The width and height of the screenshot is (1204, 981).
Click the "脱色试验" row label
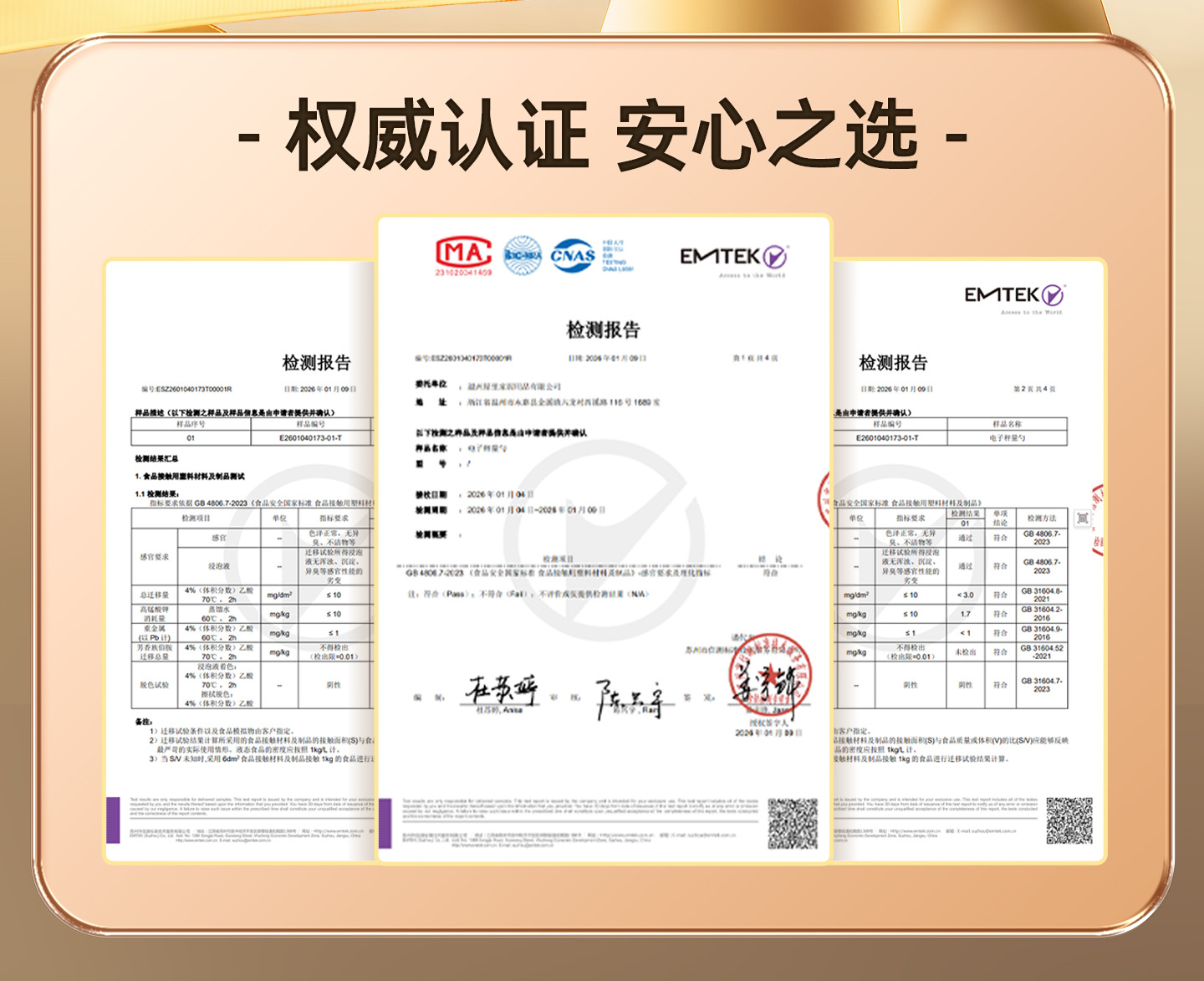[x=155, y=685]
